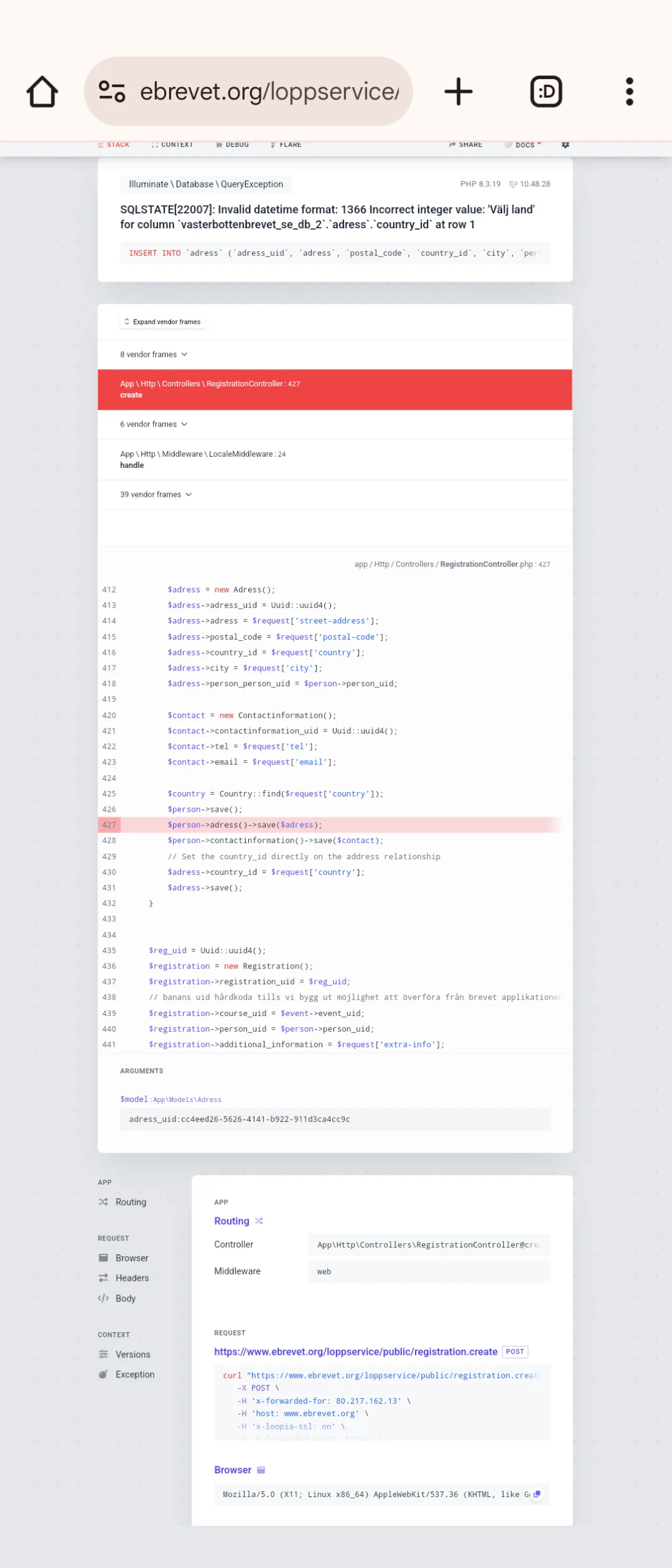Click the settings gear in Ignition header
Viewport: 672px width, 1568px height.
565,144
